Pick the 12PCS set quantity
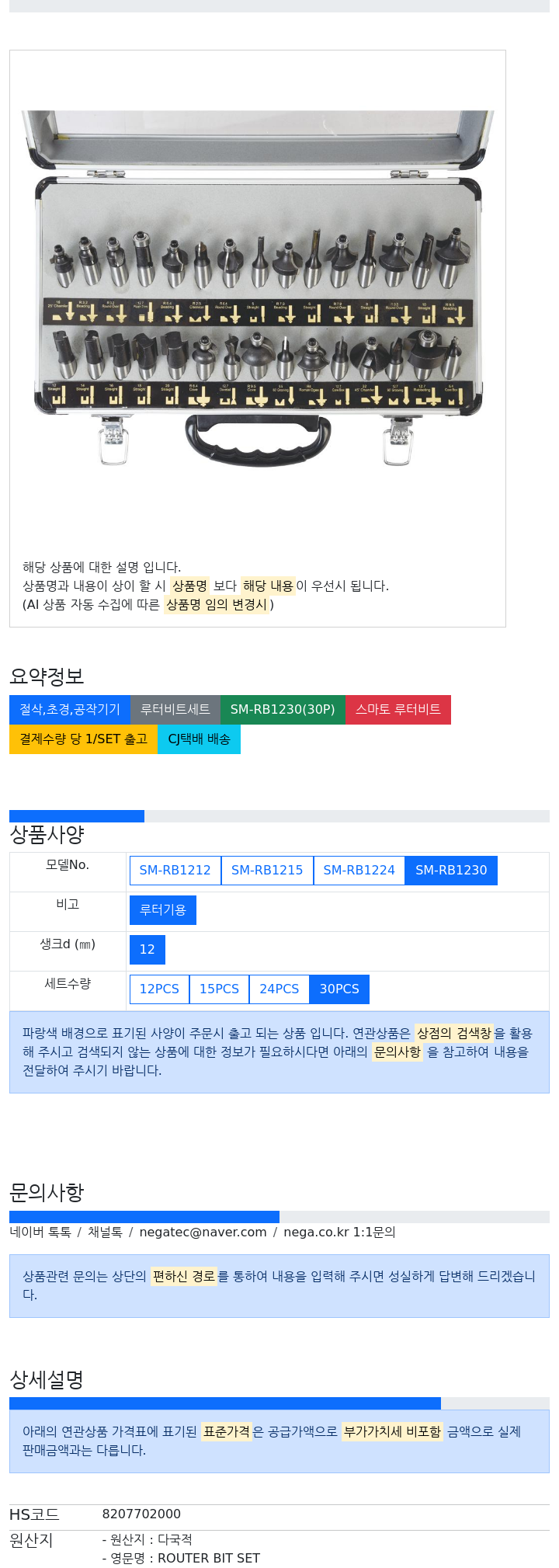The height and width of the screenshot is (1568, 559). 159,989
